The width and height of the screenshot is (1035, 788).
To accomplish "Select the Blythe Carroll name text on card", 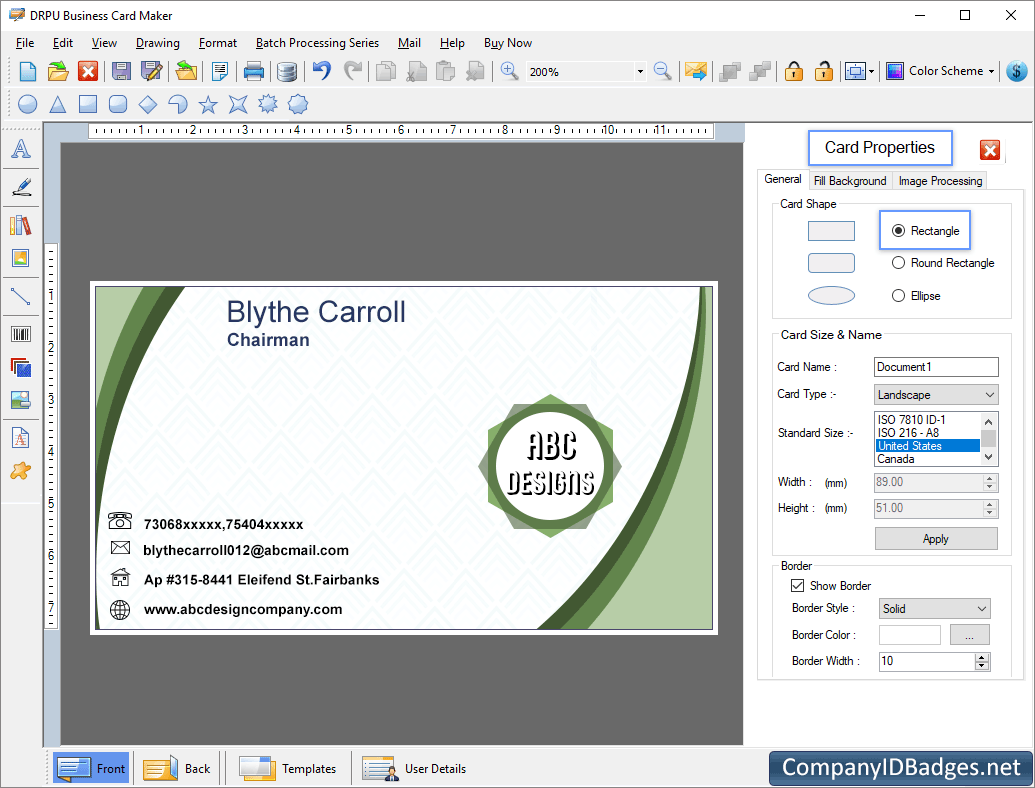I will pos(316,312).
